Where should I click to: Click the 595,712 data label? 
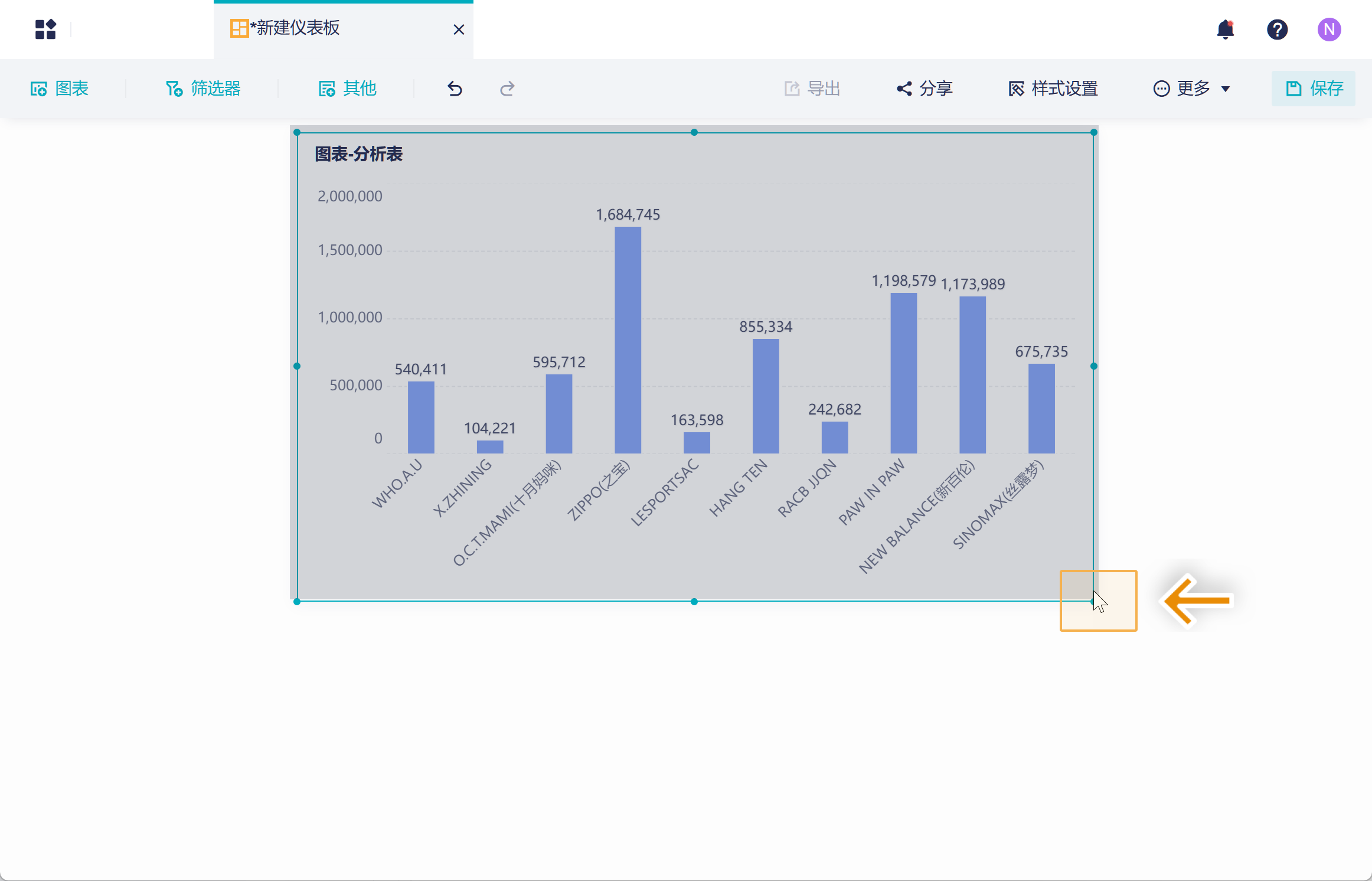pyautogui.click(x=559, y=363)
